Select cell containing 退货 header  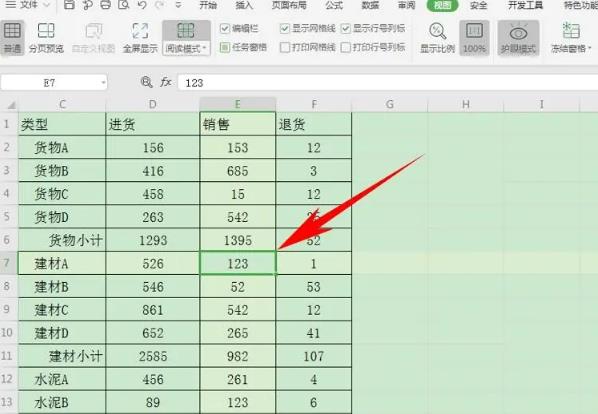(313, 124)
